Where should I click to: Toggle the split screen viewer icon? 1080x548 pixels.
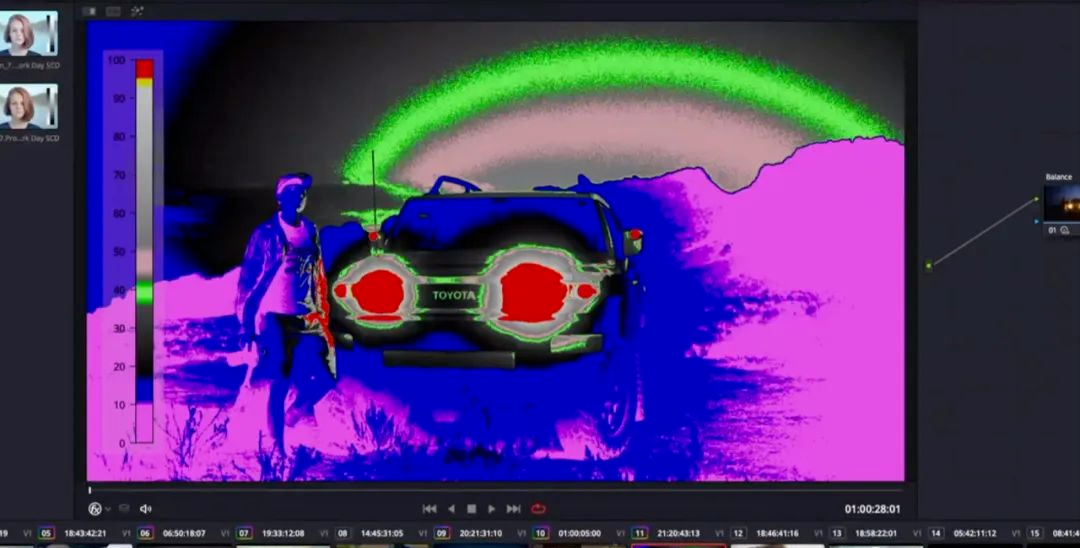tap(114, 11)
